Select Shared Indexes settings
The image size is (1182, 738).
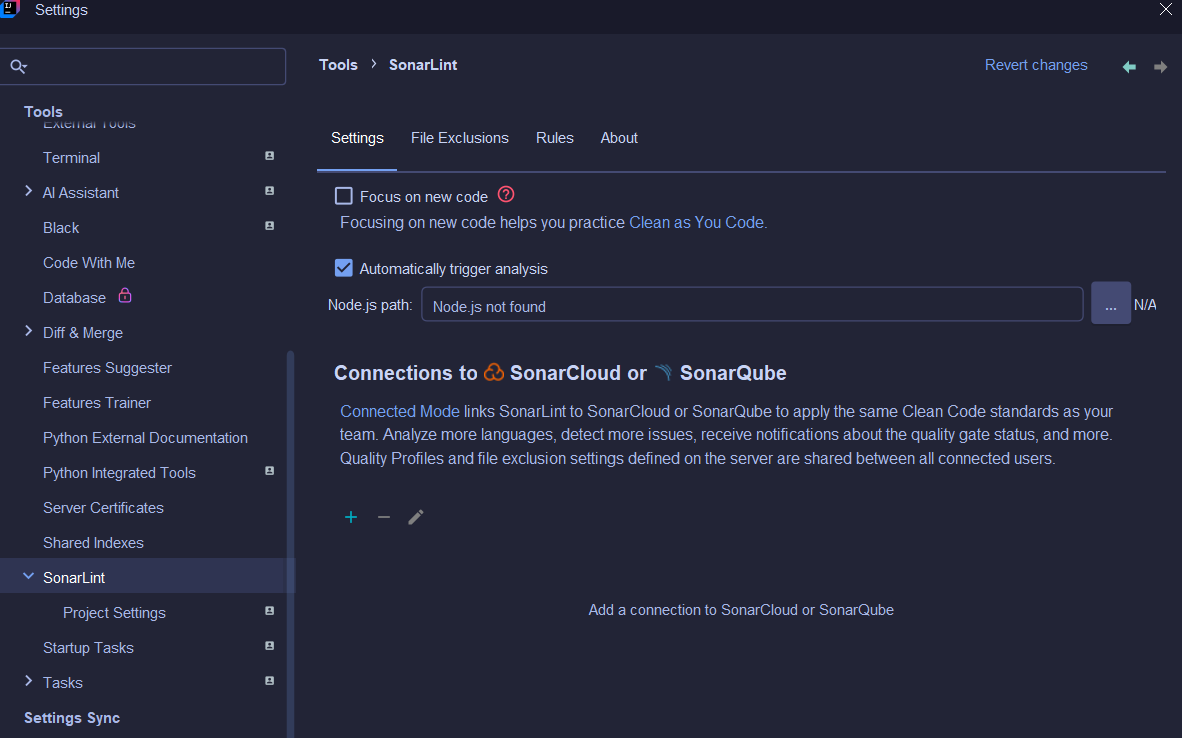coord(93,543)
